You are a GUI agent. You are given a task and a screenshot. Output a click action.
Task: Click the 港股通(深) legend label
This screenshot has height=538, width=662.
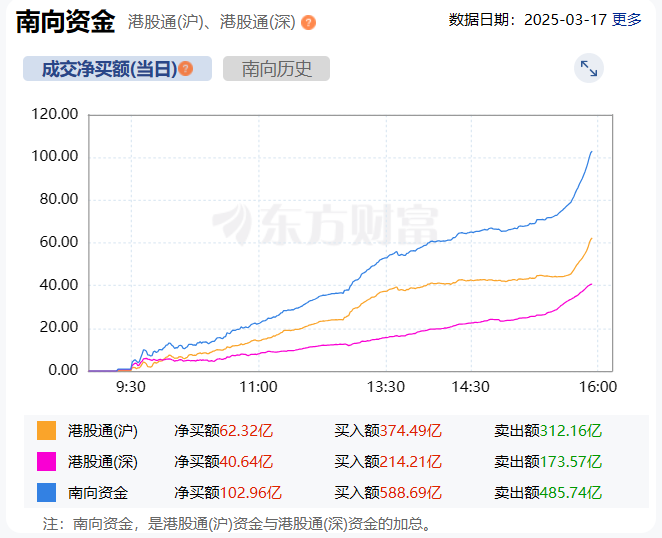coord(103,462)
